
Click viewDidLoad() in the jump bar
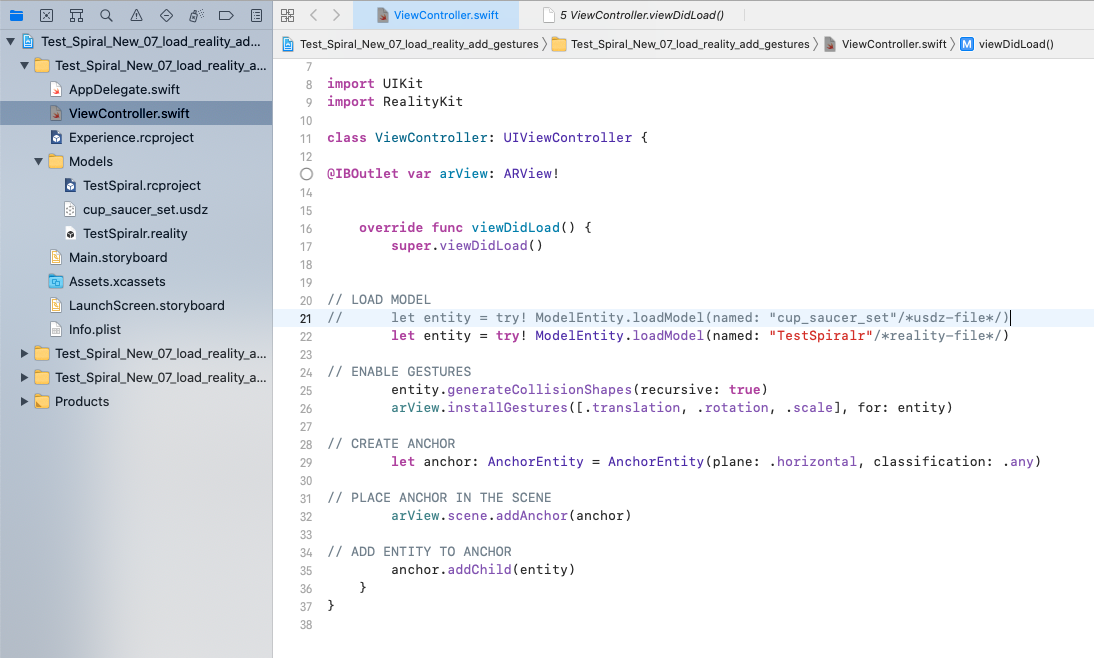pyautogui.click(x=1014, y=44)
